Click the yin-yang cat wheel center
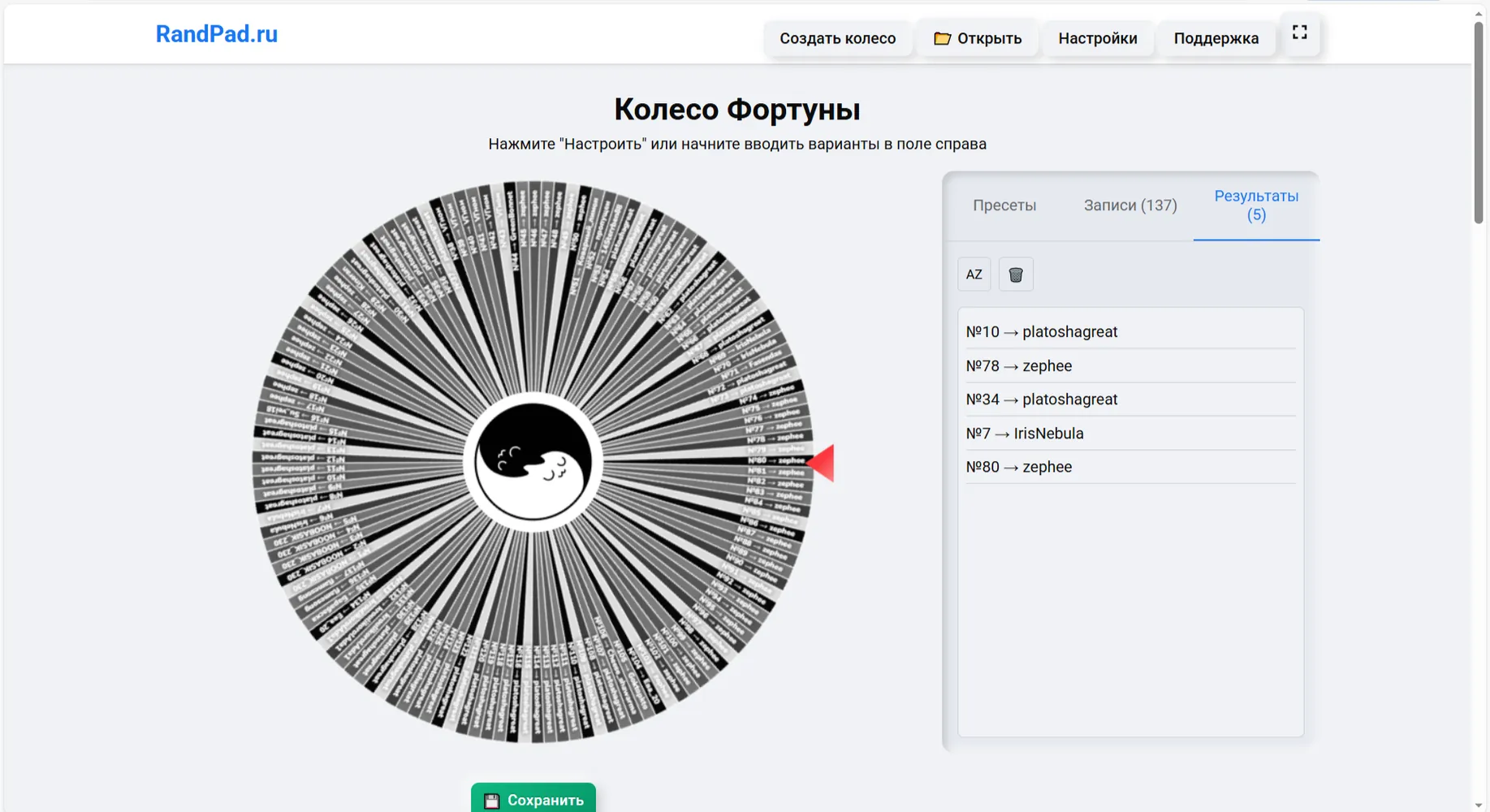 click(533, 462)
